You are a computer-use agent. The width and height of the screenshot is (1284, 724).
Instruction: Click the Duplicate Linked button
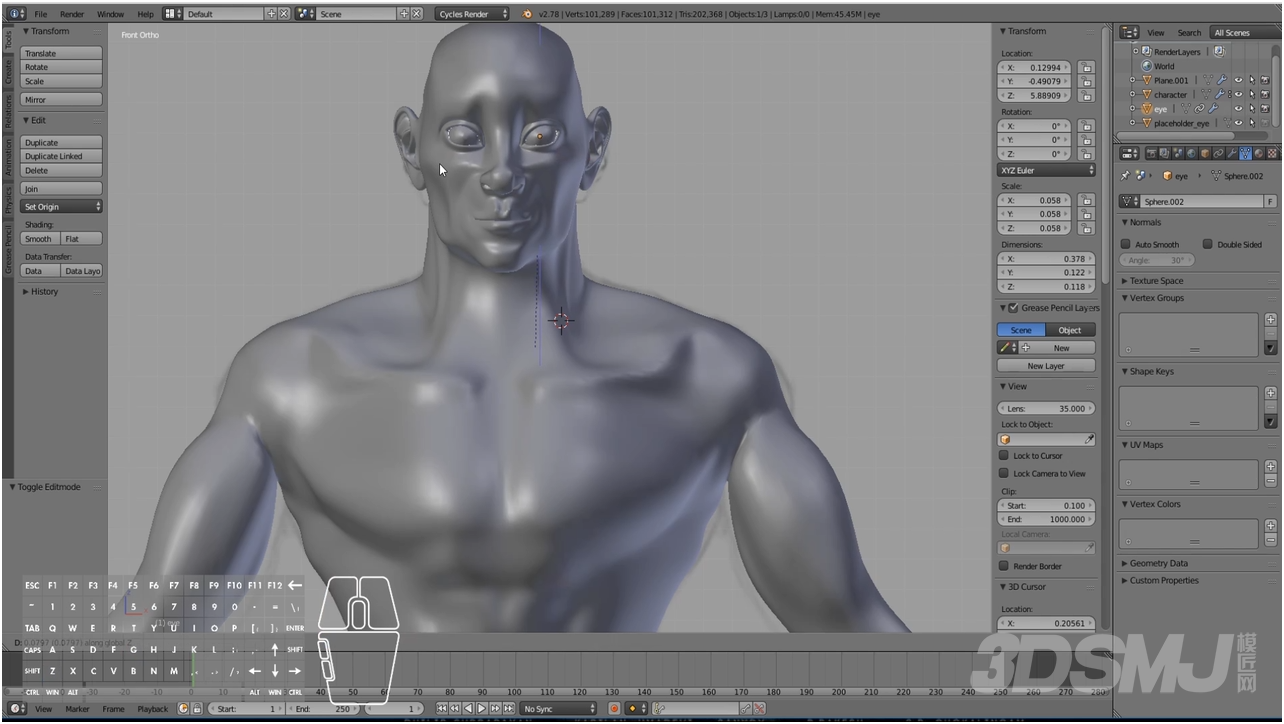[62, 156]
